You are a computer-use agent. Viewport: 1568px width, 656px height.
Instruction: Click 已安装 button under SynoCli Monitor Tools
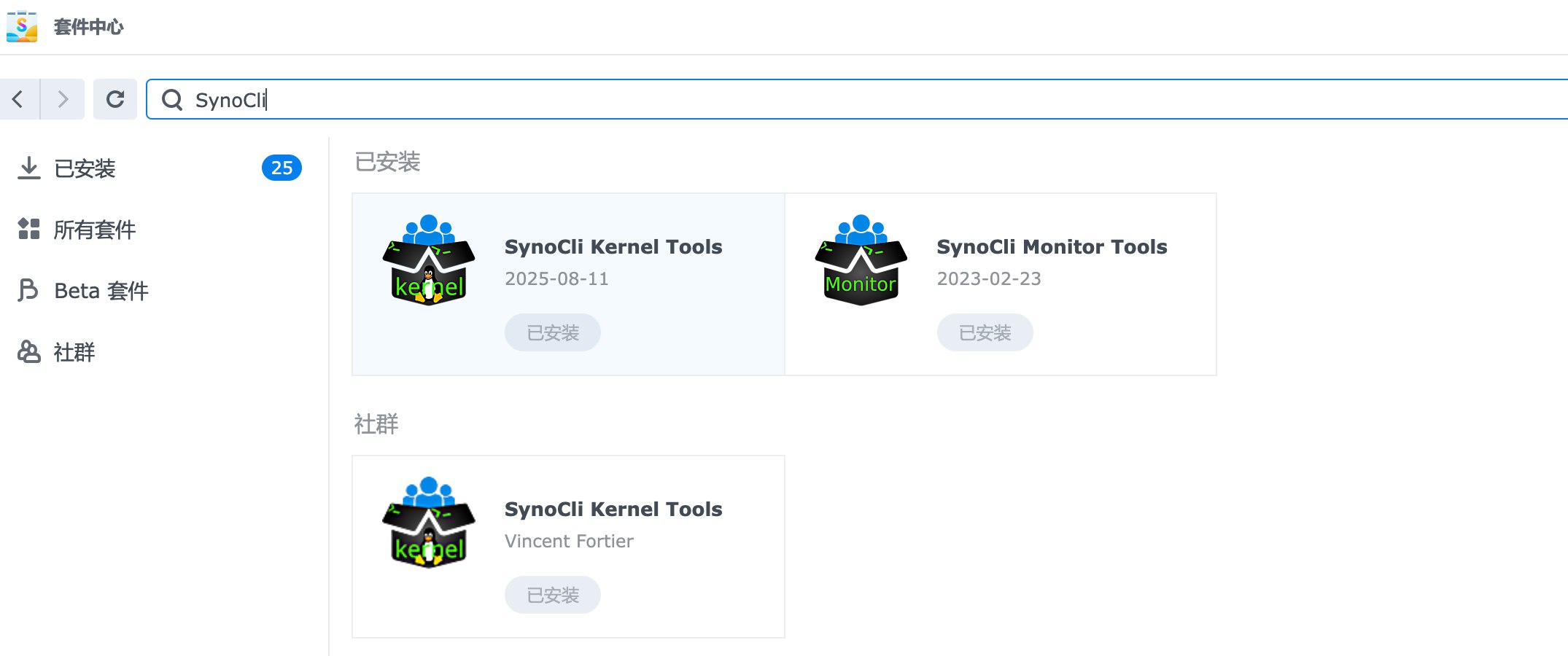[x=985, y=332]
